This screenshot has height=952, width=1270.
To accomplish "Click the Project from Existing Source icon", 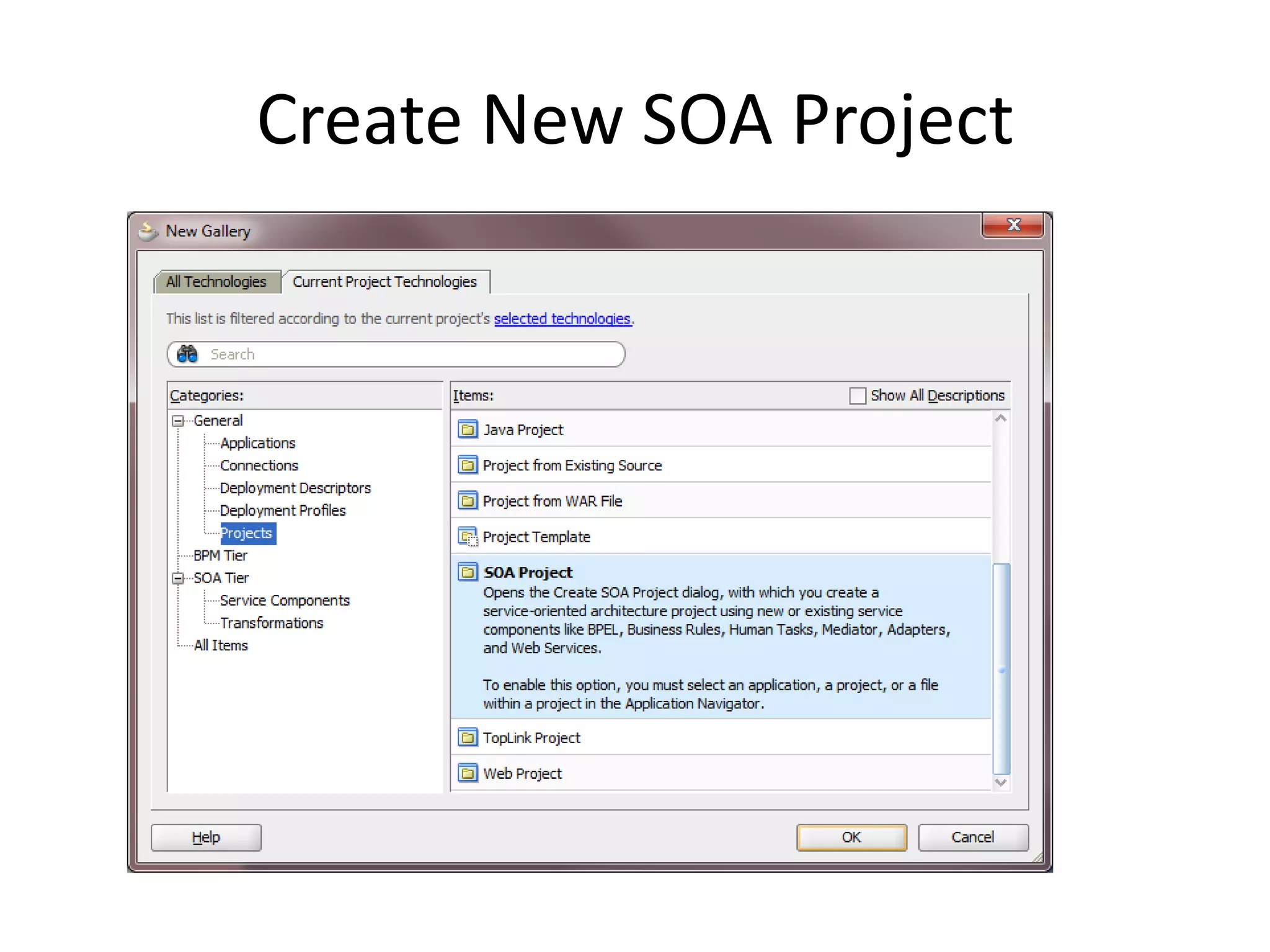I will click(x=468, y=465).
